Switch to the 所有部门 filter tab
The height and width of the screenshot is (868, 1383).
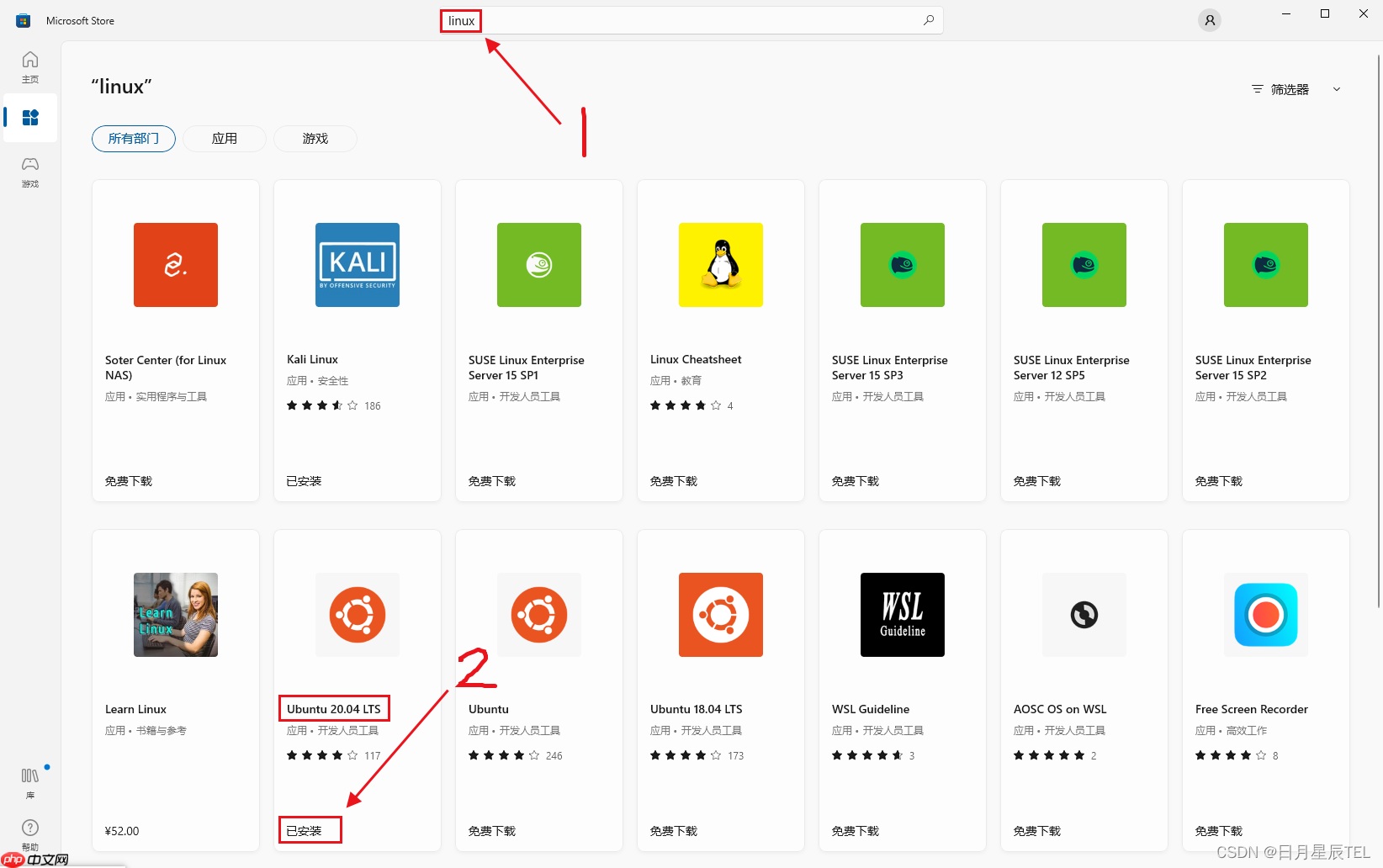pos(133,138)
